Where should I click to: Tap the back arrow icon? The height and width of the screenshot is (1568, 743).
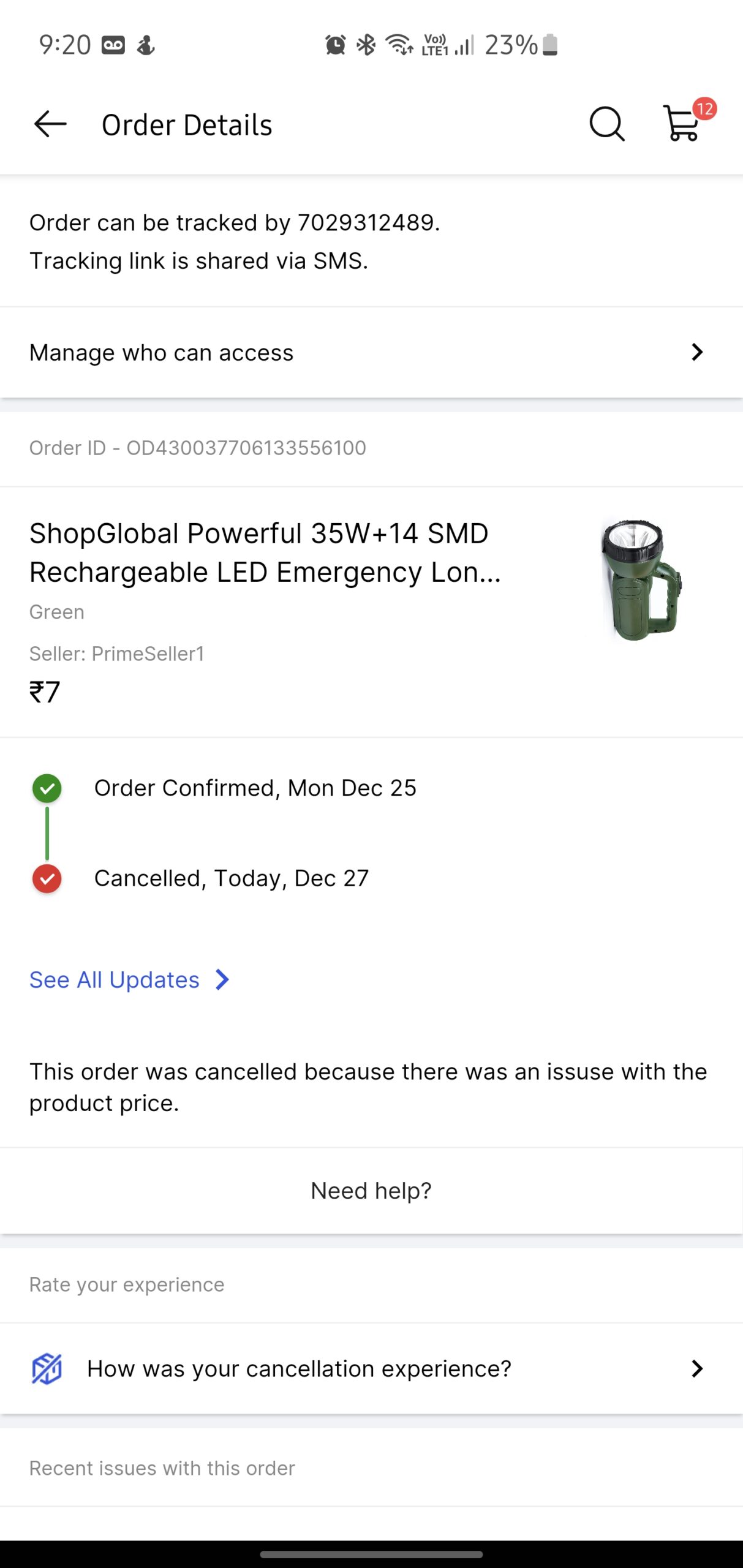[x=50, y=124]
